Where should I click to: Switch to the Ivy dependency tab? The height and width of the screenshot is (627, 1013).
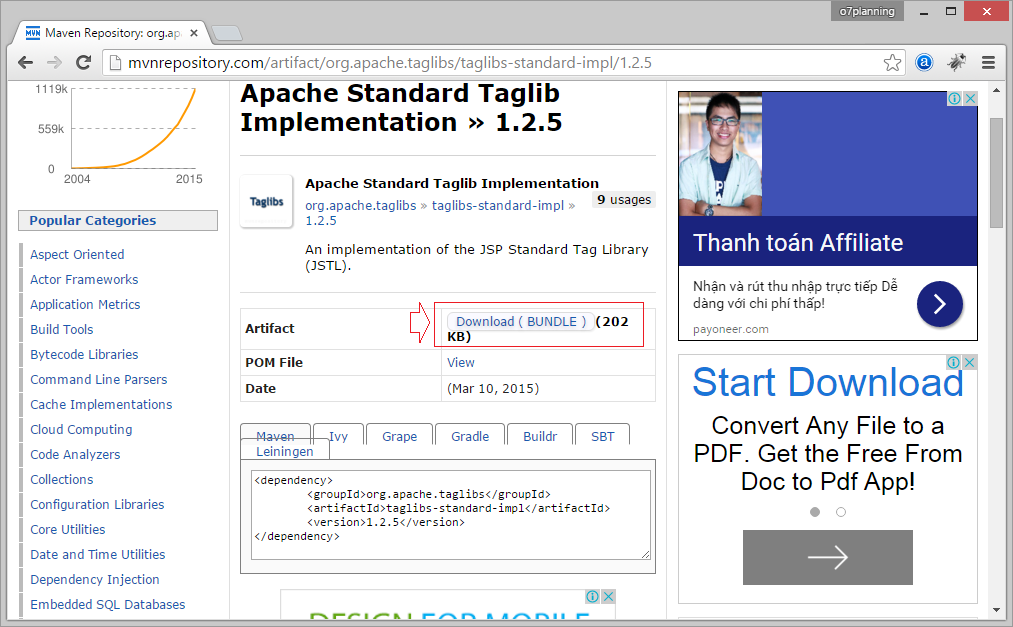[x=338, y=437]
